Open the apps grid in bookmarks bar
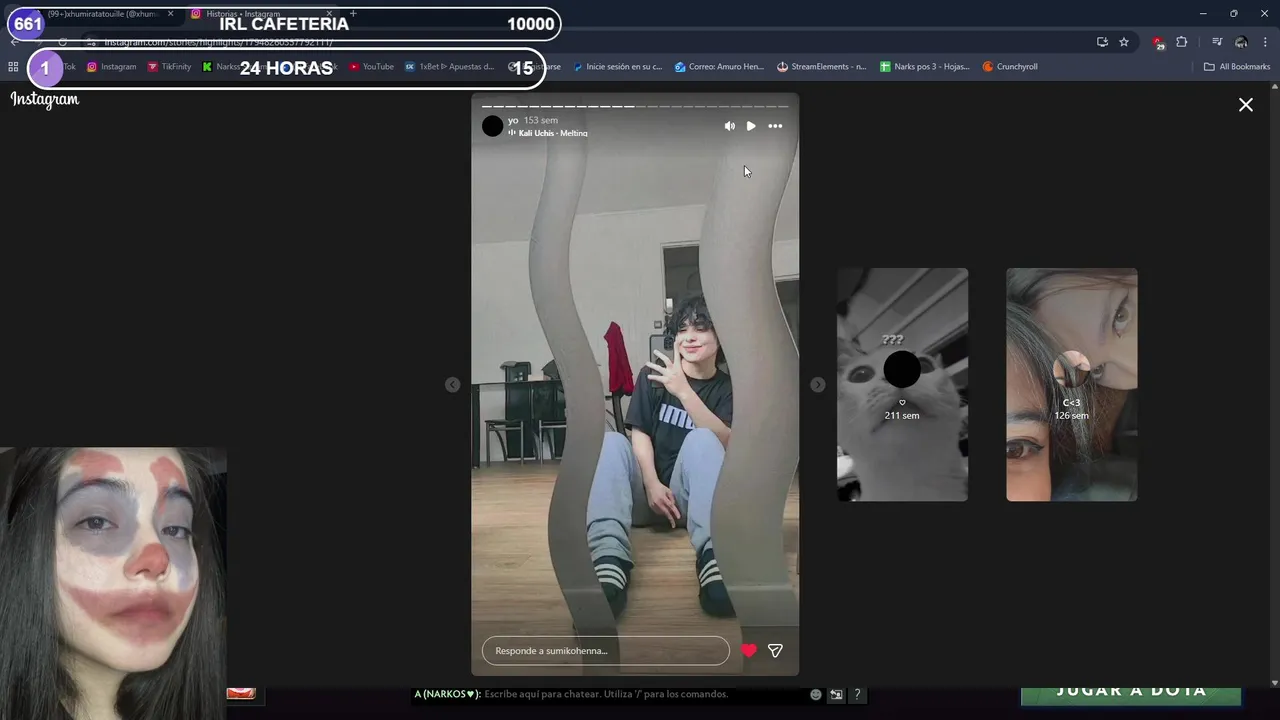Screen dimensions: 1280x720 [13, 67]
